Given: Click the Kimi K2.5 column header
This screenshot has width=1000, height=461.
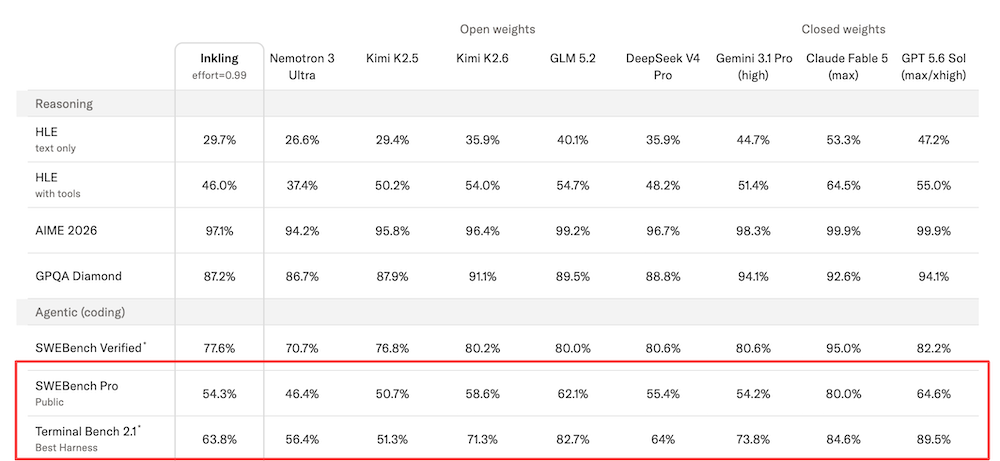Looking at the screenshot, I should click(x=392, y=59).
